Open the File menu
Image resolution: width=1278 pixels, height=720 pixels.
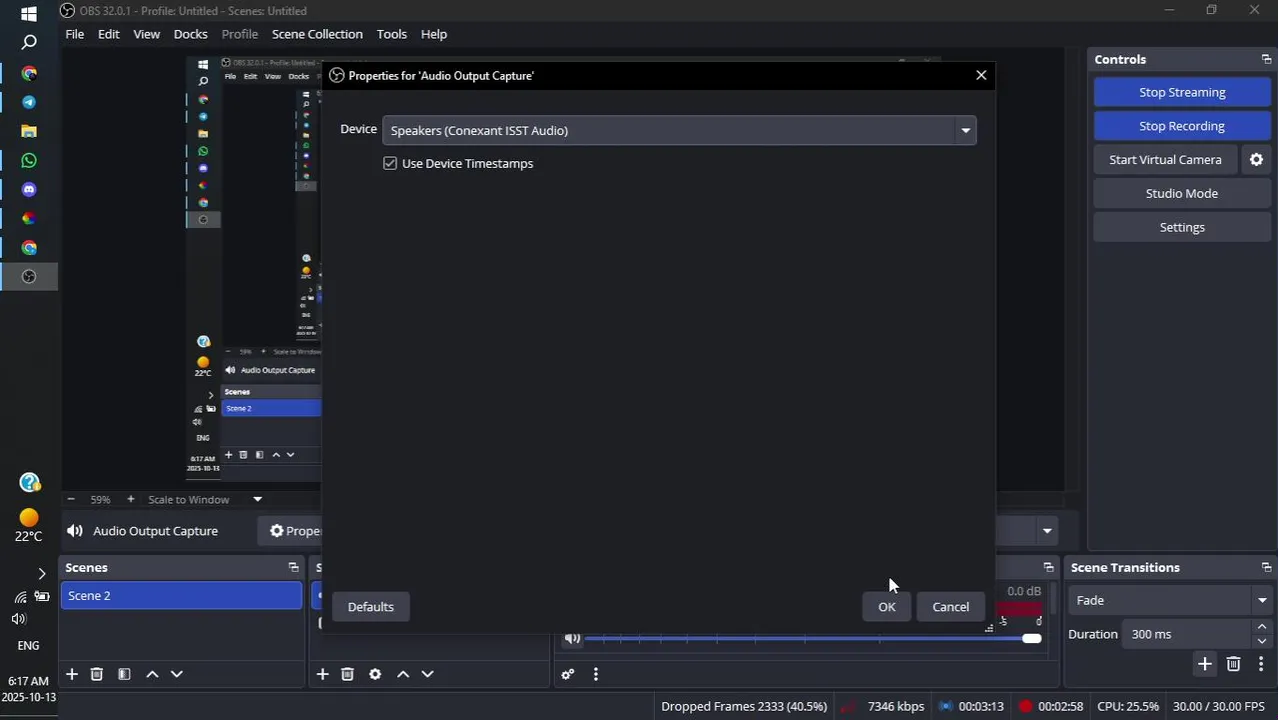(x=75, y=34)
